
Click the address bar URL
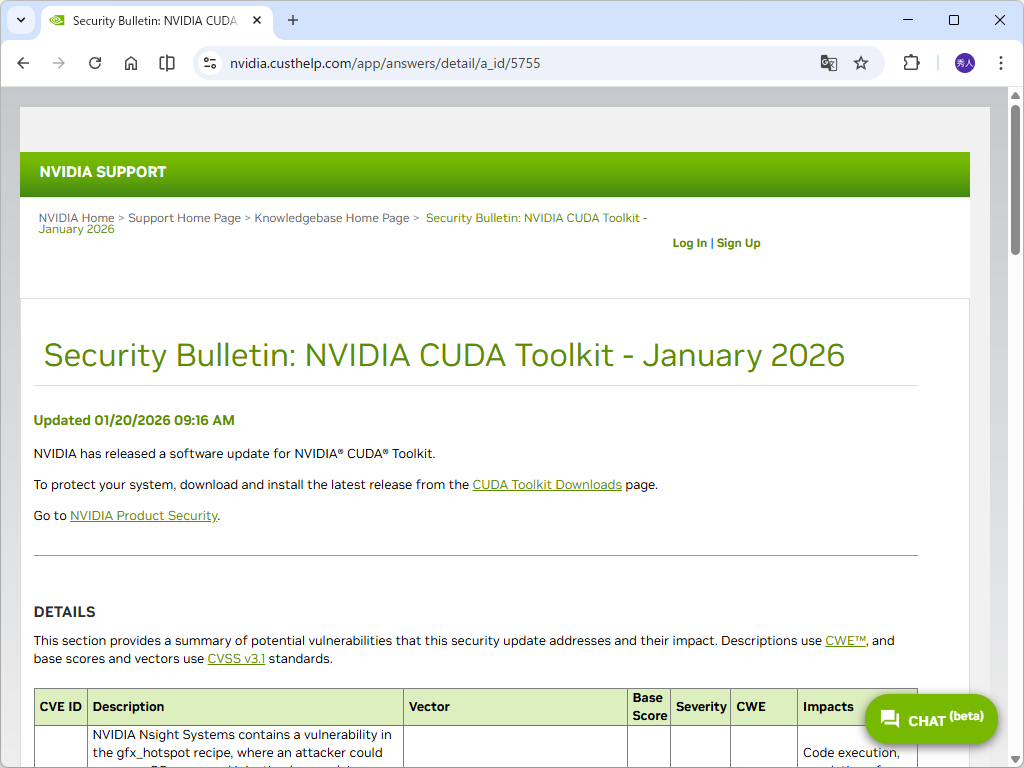(385, 63)
